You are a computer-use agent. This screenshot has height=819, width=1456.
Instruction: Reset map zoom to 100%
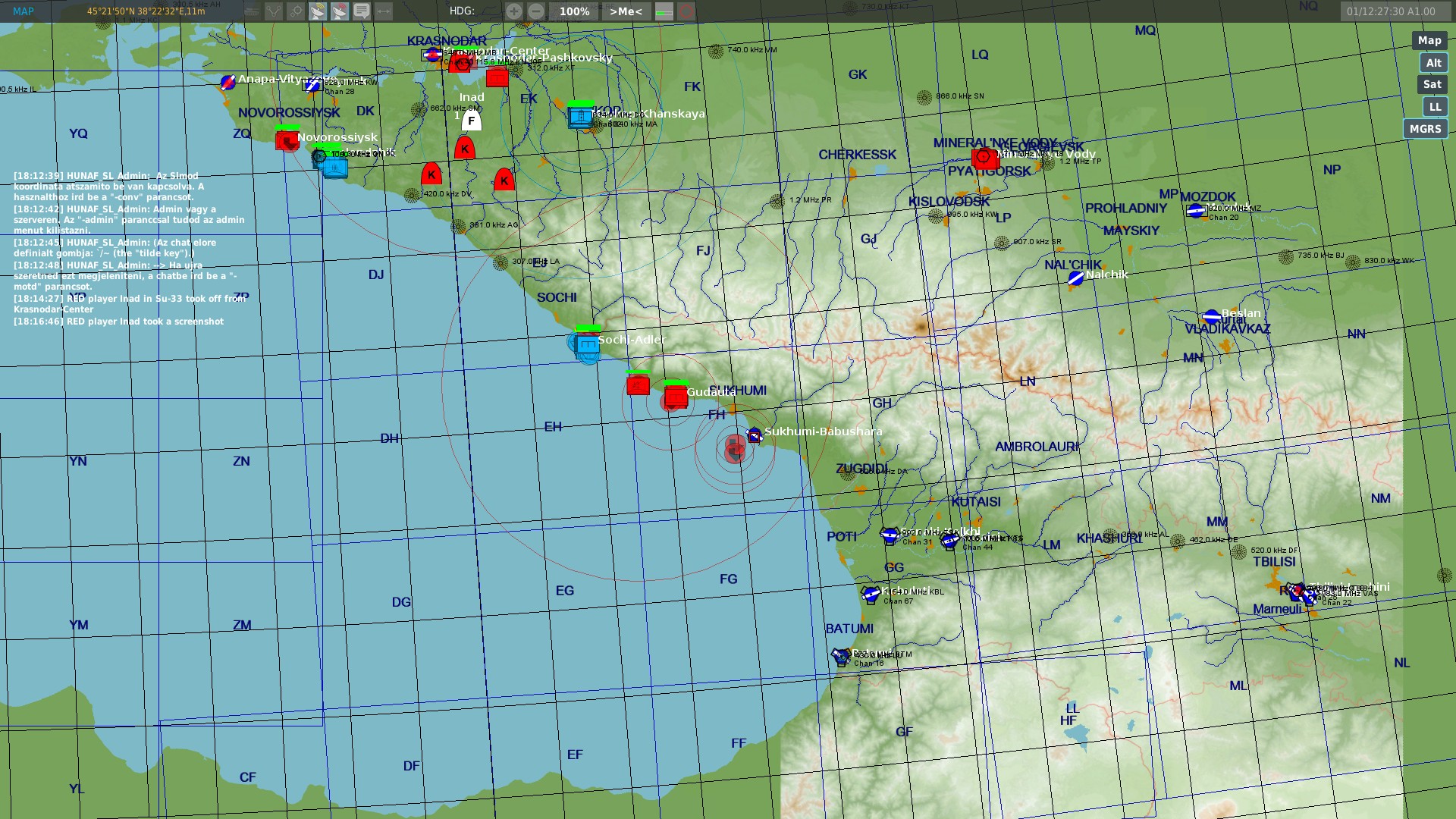(574, 11)
